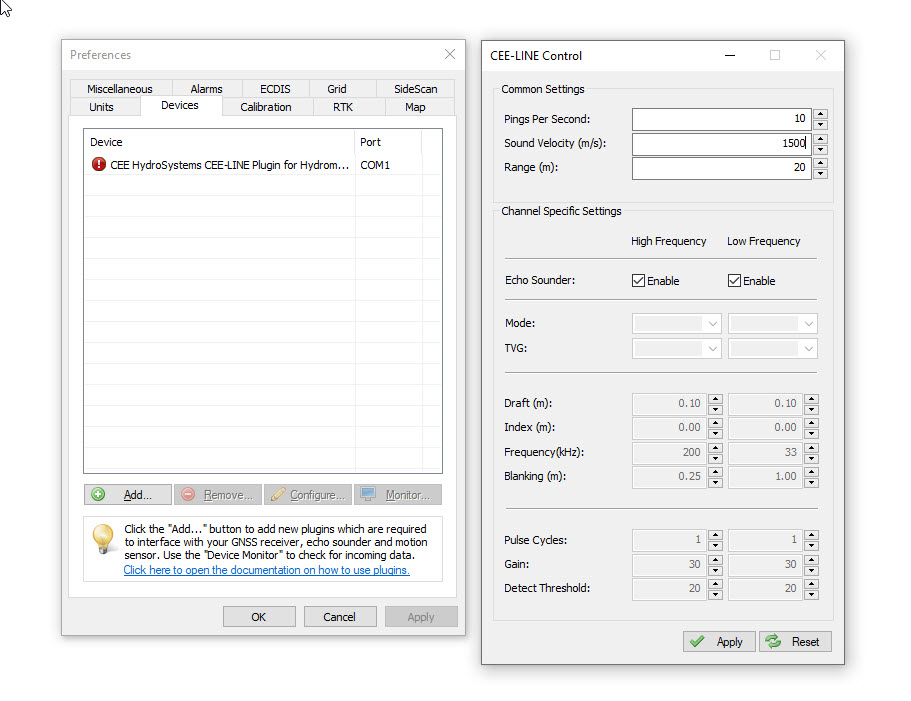911x701 pixels.
Task: Open the Low Frequency TVG dropdown
Action: pos(773,348)
